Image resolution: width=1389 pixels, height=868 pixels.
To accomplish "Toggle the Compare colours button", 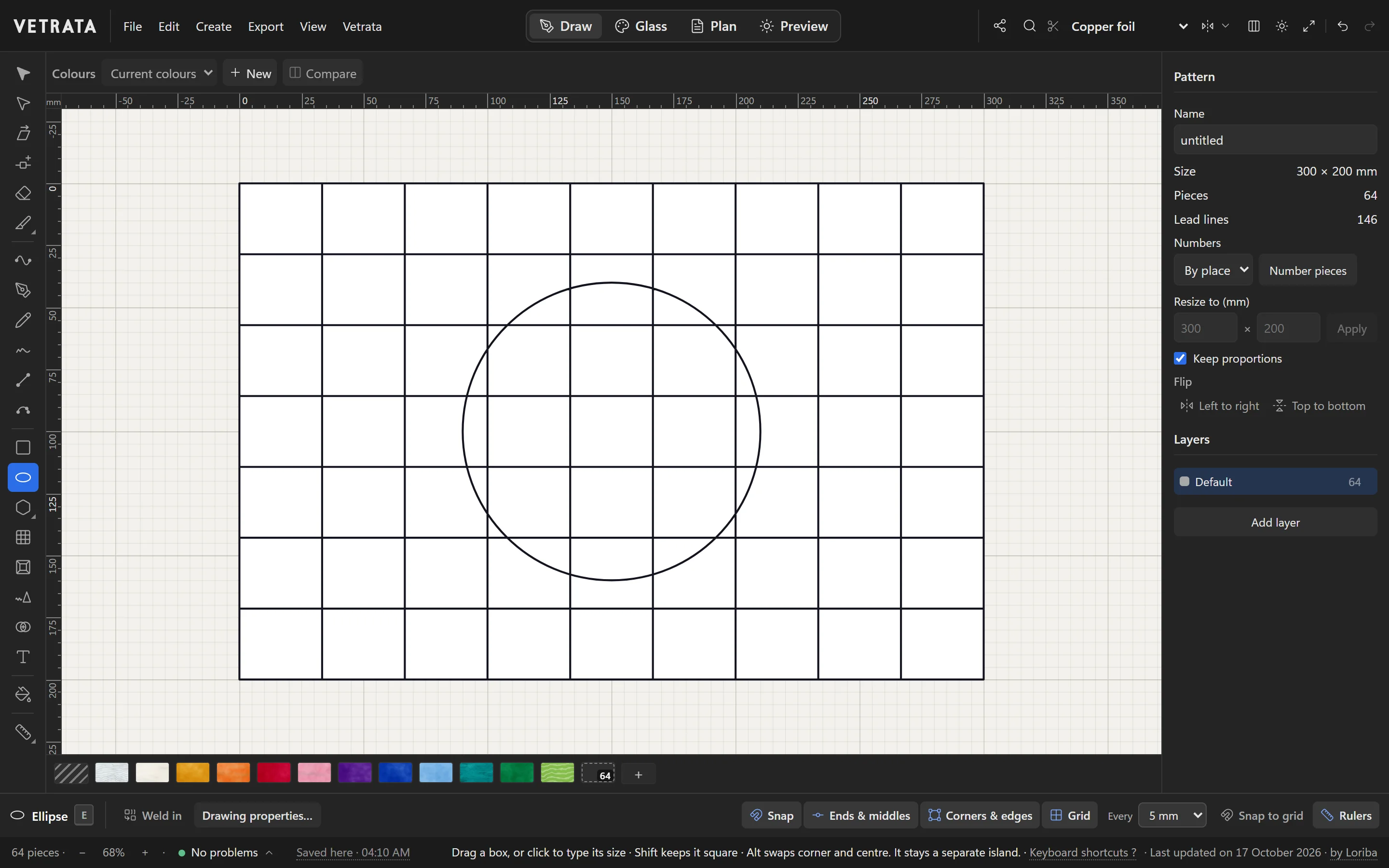I will tap(323, 73).
